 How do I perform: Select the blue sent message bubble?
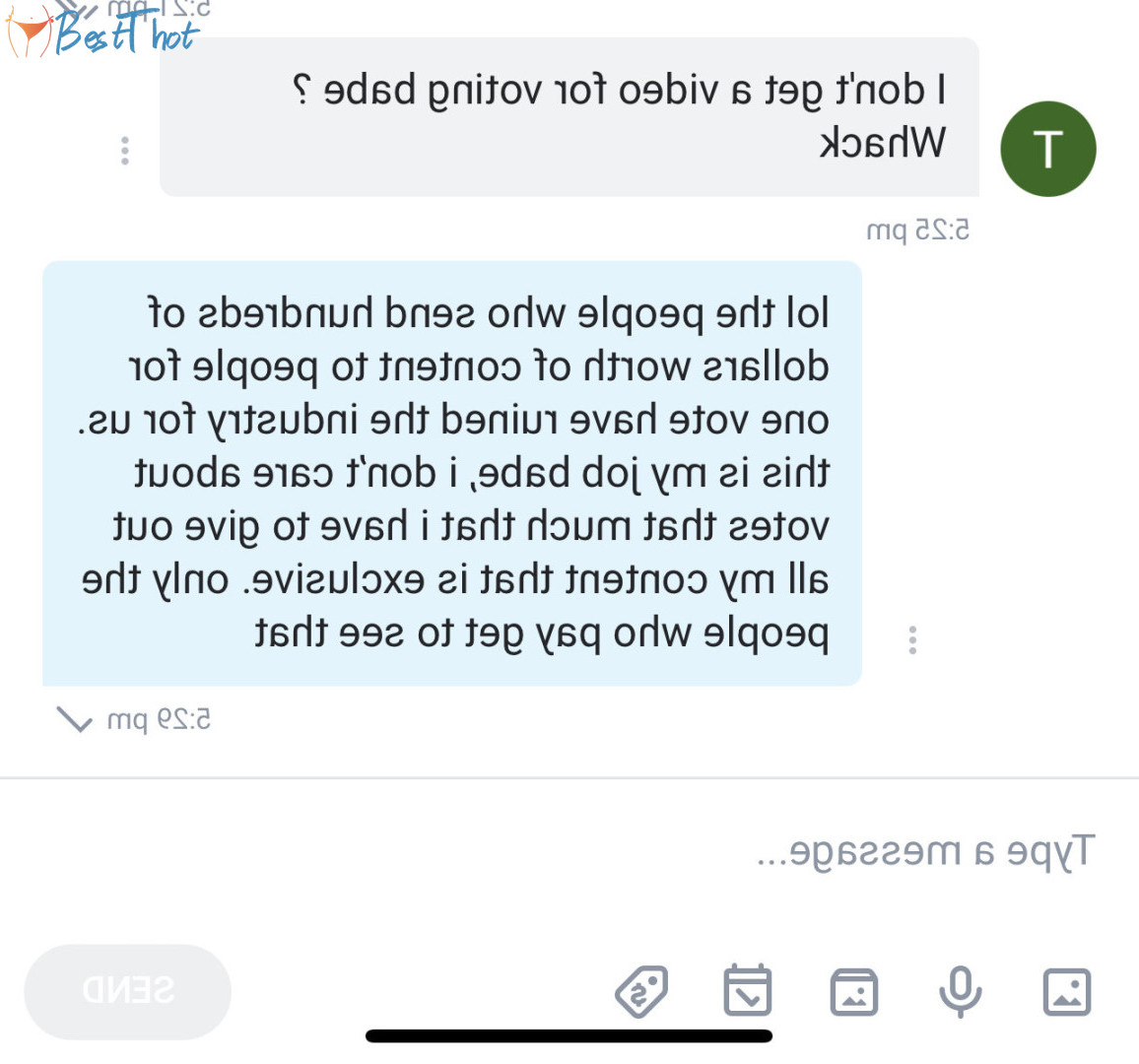click(452, 474)
